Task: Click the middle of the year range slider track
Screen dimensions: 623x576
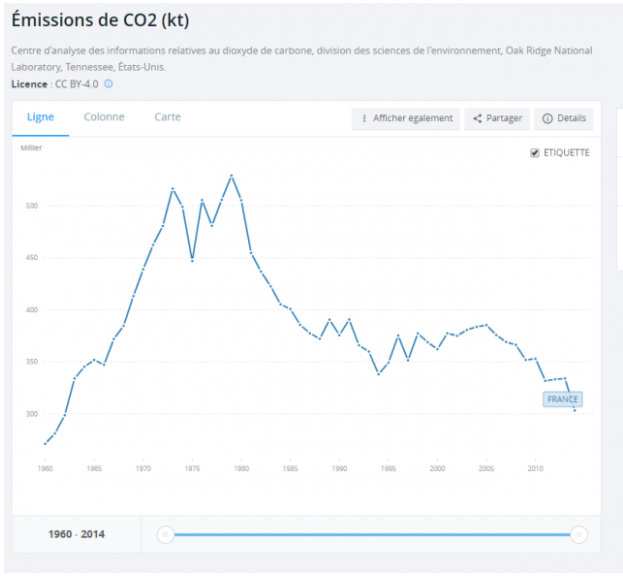Action: (x=372, y=535)
